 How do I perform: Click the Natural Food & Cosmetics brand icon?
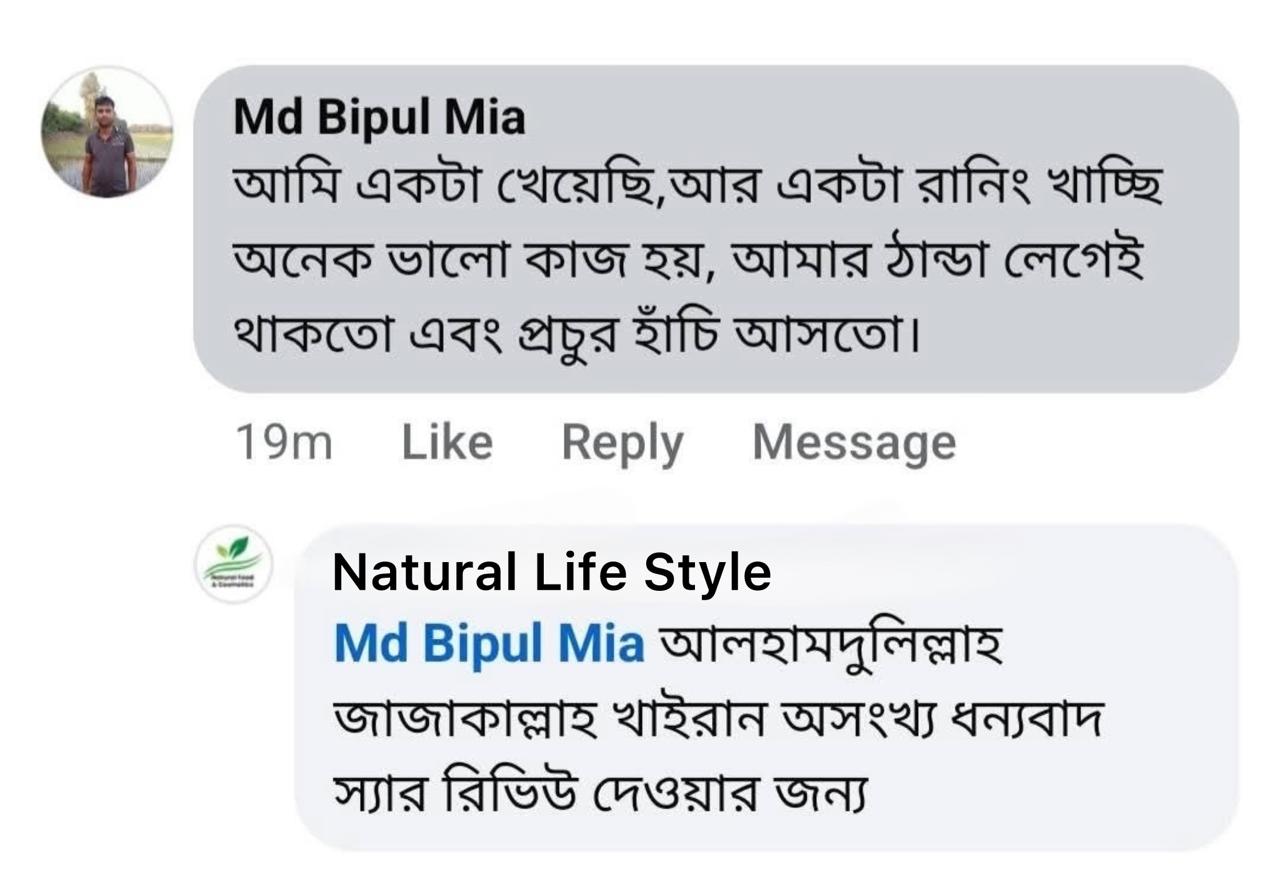point(234,563)
